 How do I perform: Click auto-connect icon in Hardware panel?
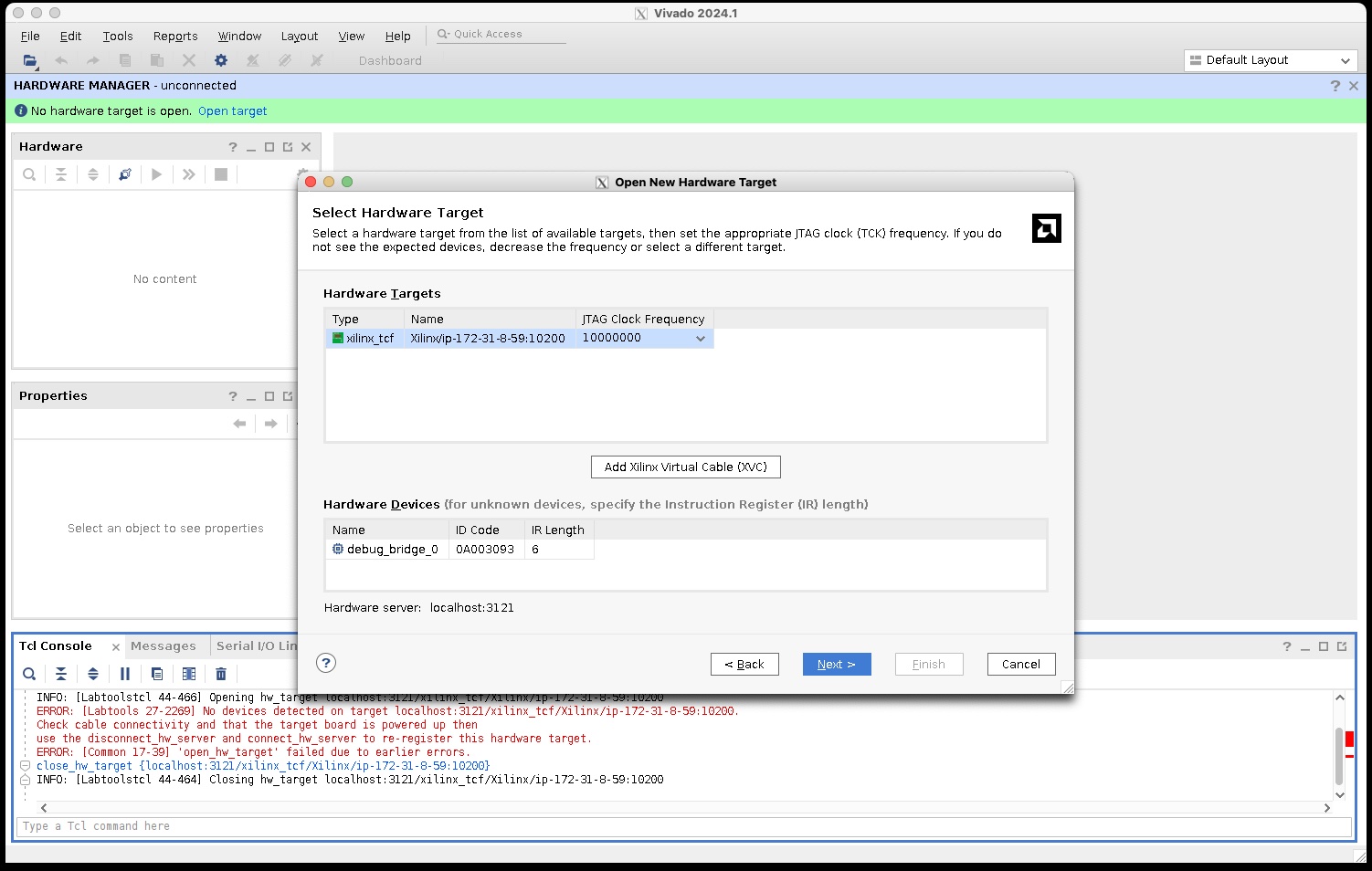coord(125,174)
